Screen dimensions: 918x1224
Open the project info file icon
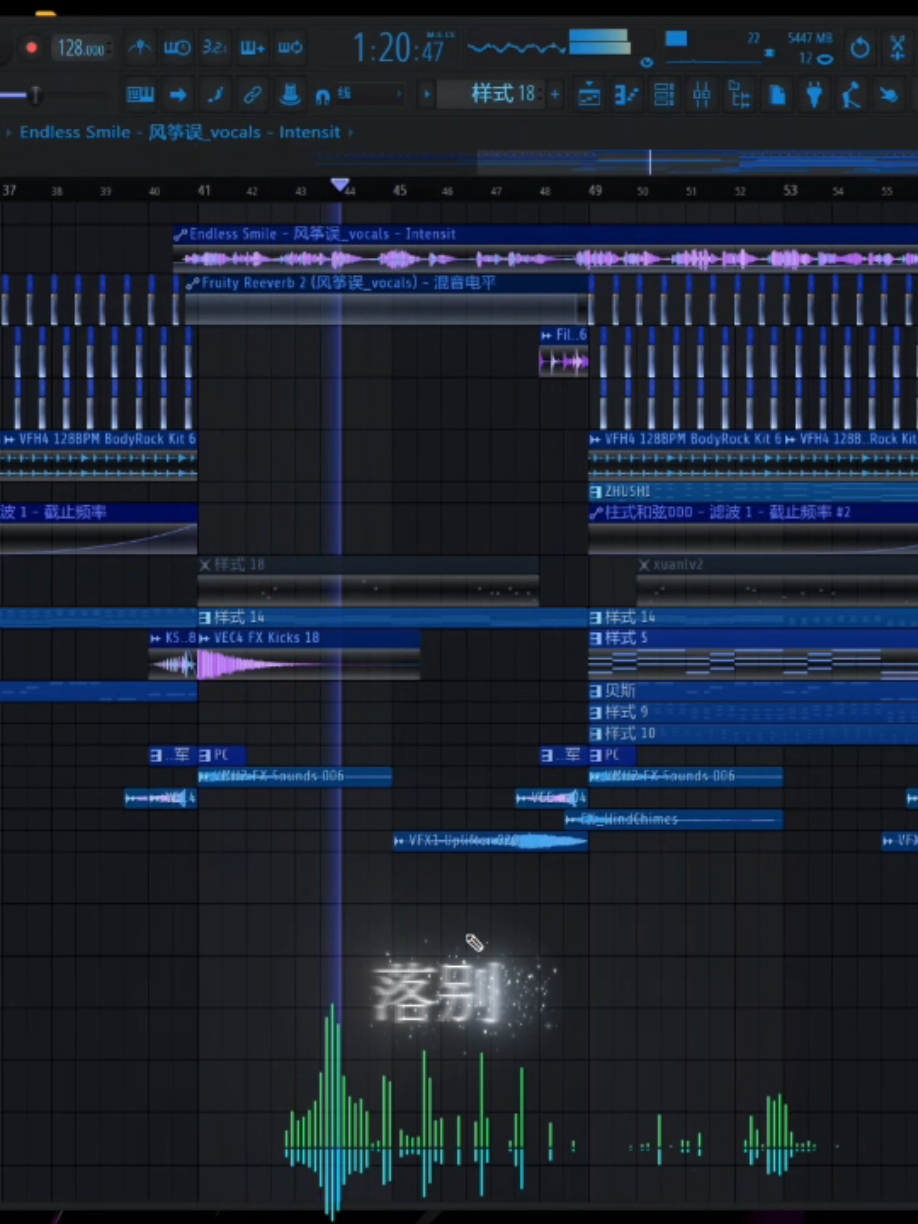(x=777, y=95)
